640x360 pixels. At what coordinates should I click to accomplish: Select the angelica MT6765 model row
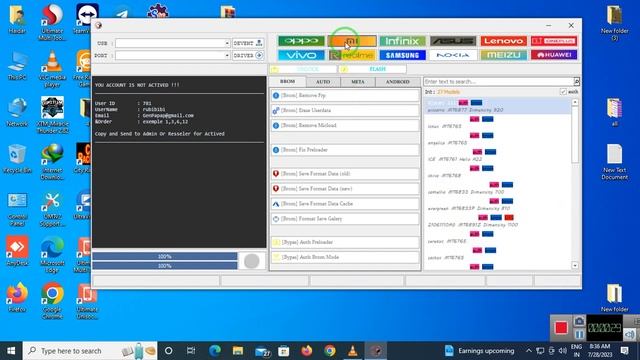coord(497,139)
